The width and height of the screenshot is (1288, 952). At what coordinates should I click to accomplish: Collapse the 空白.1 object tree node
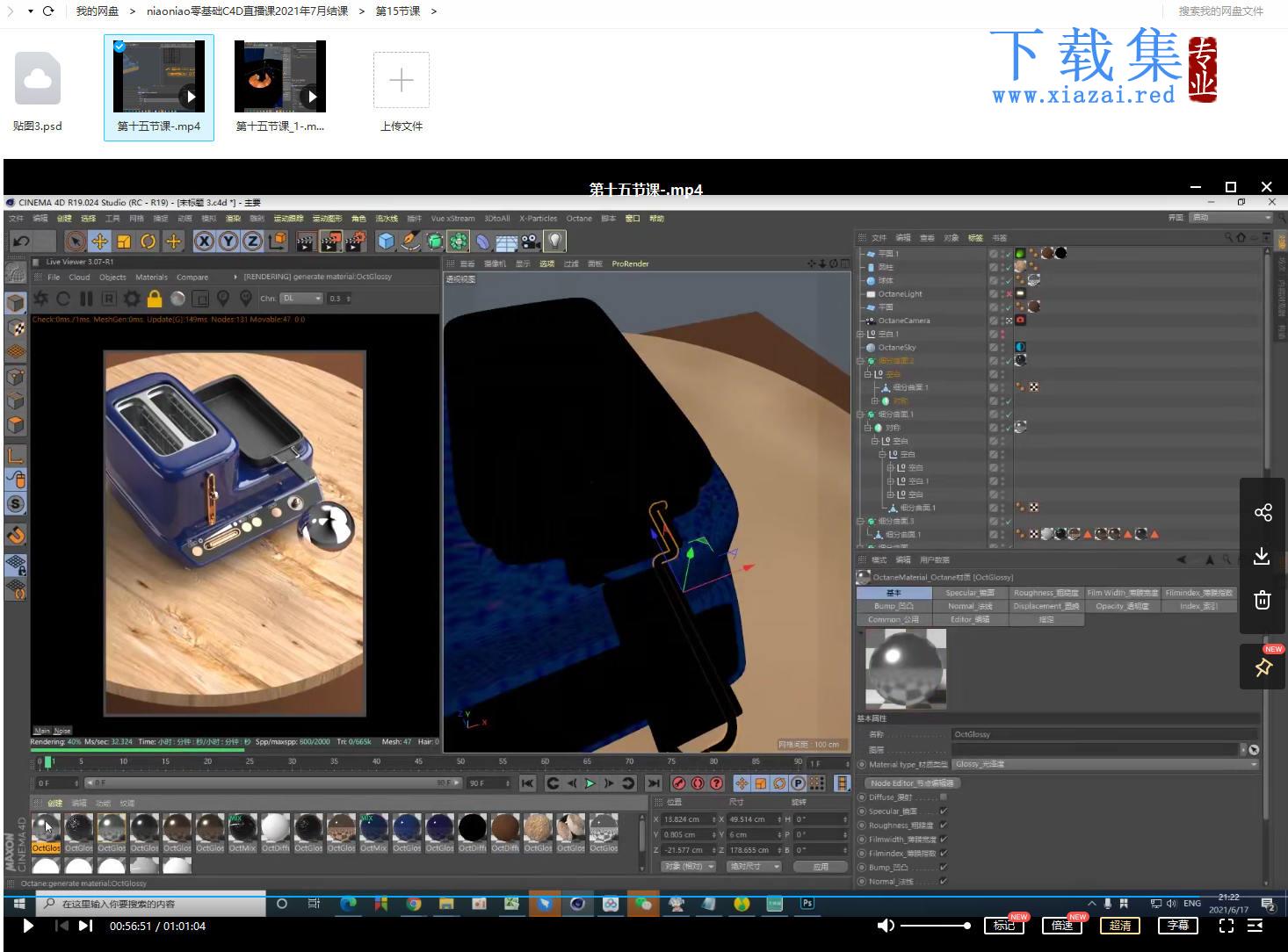[x=861, y=334]
